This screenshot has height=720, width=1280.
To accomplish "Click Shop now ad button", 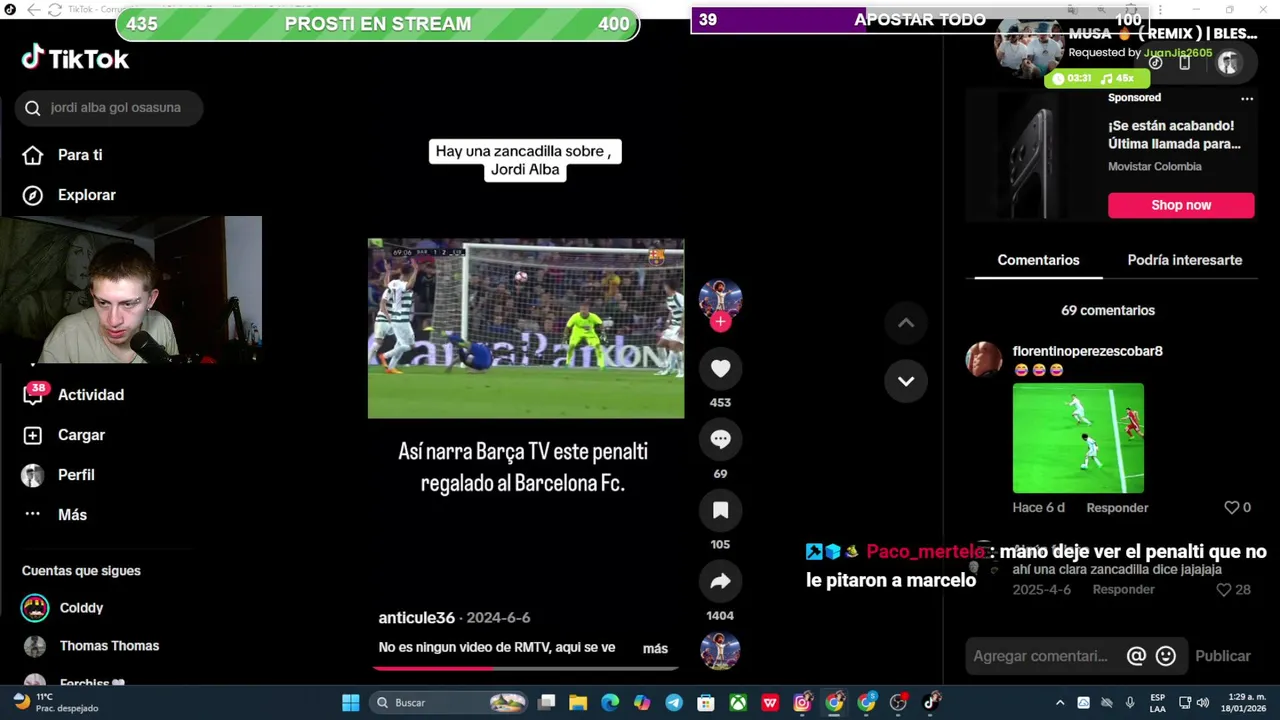I will pos(1181,205).
